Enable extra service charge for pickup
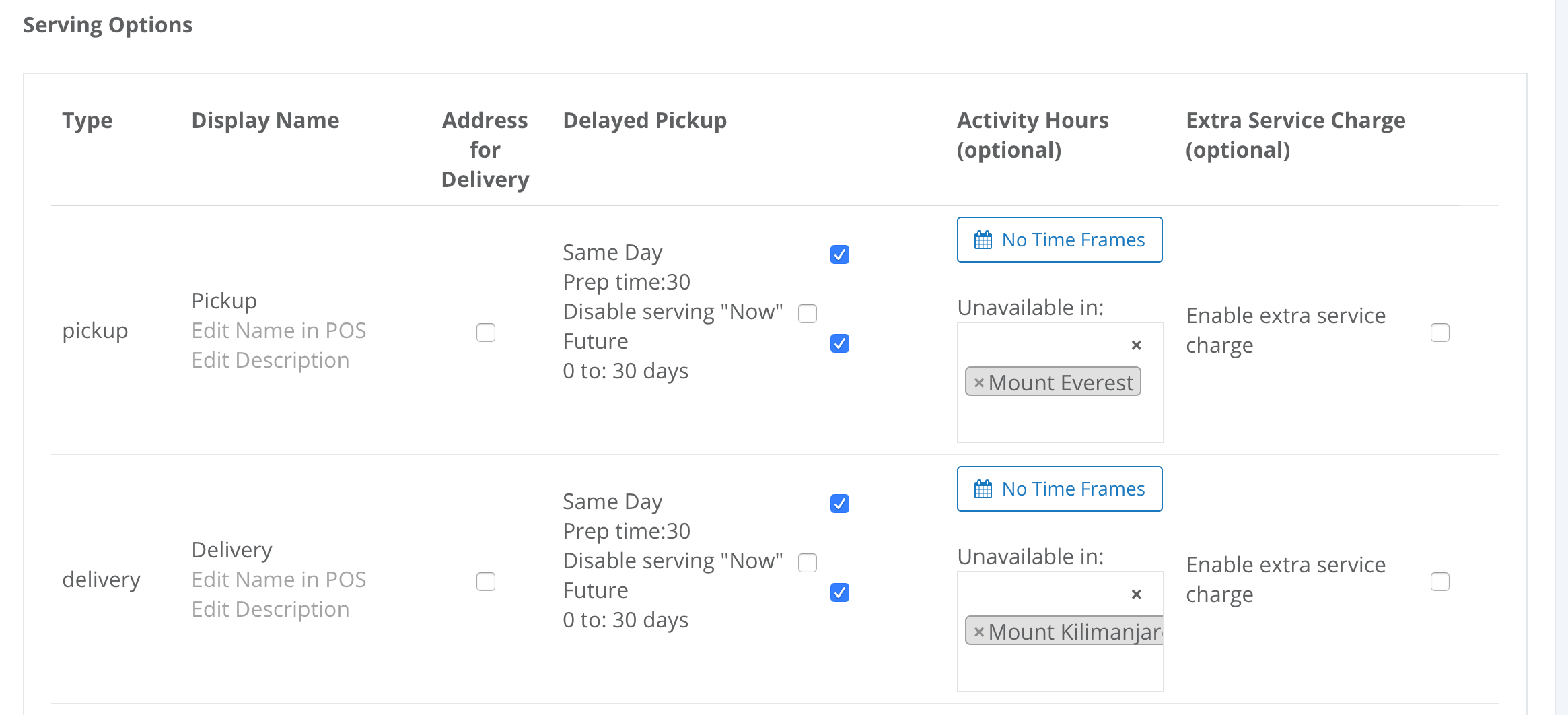 [1440, 333]
